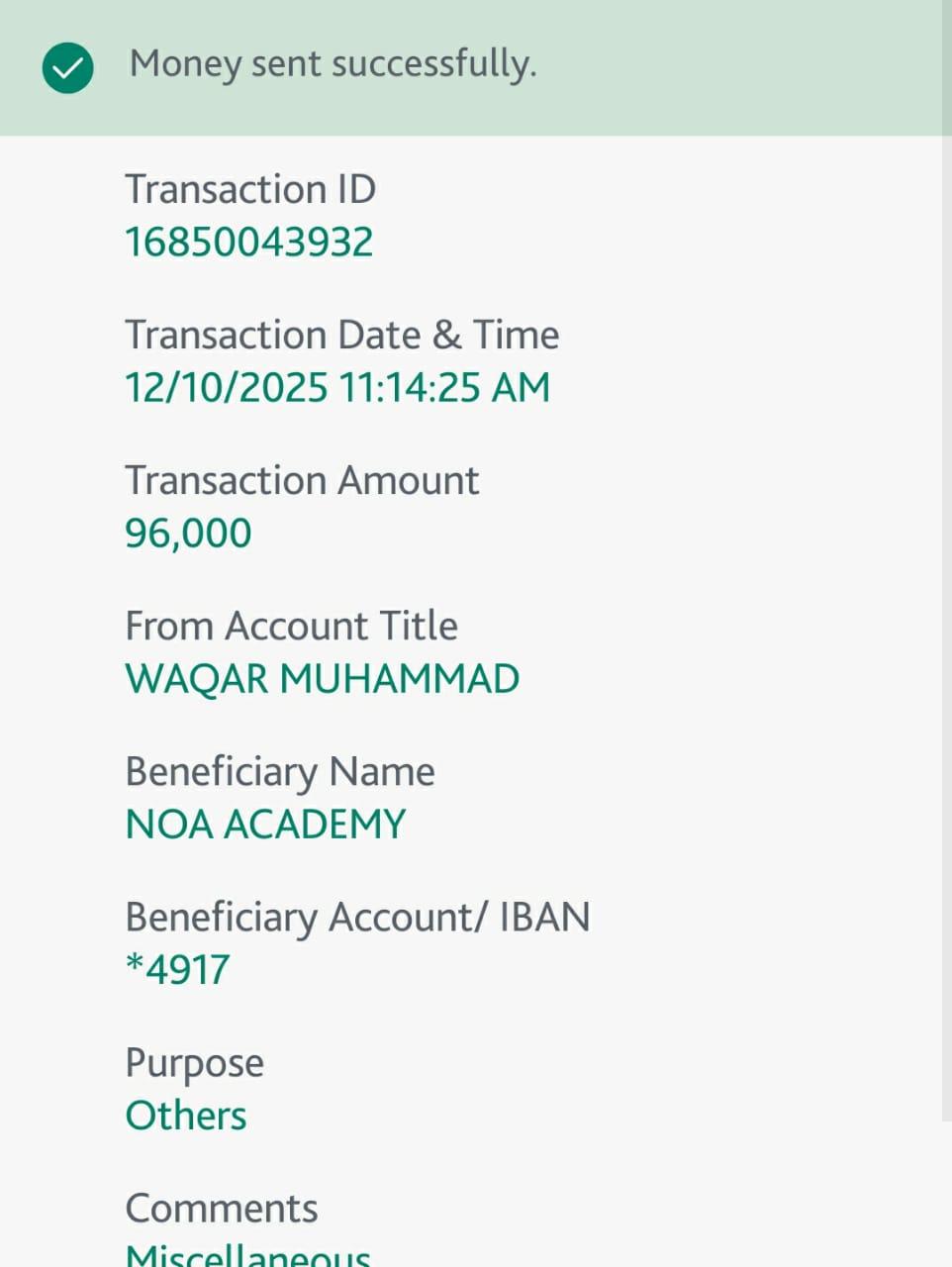Tap the masked account number *4917
This screenshot has width=952, height=1267.
(x=178, y=970)
